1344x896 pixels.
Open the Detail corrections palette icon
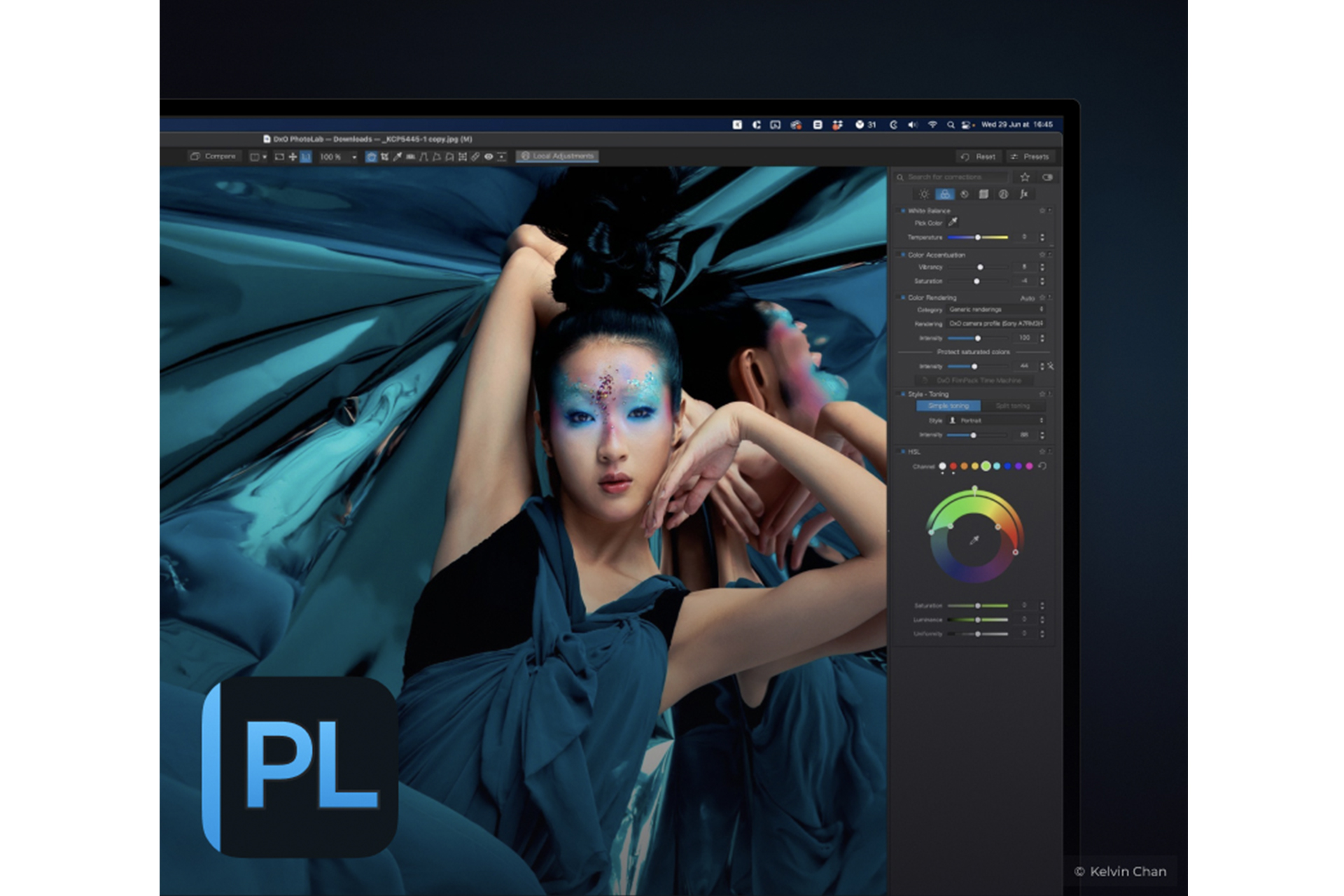964,195
